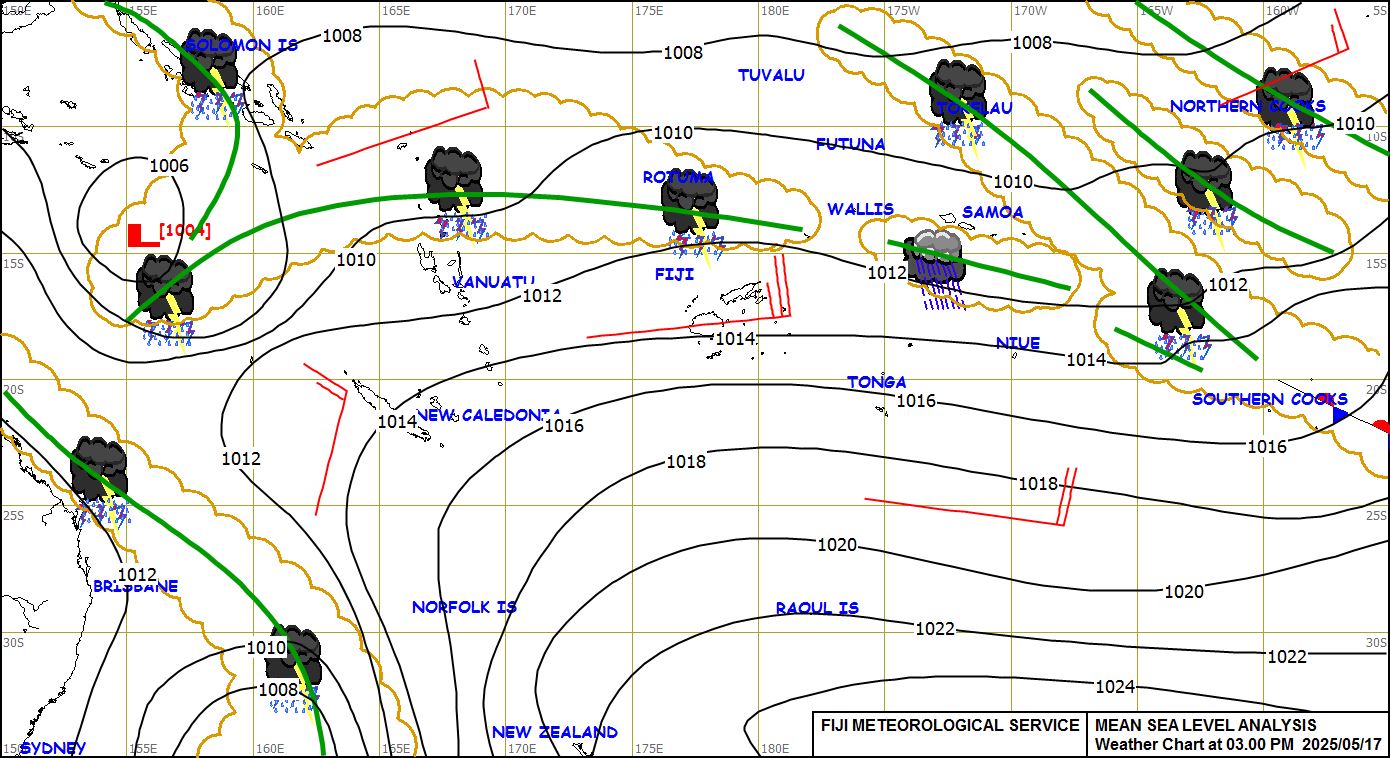
Task: Click the Weather Chart date and time text
Action: 1238,744
